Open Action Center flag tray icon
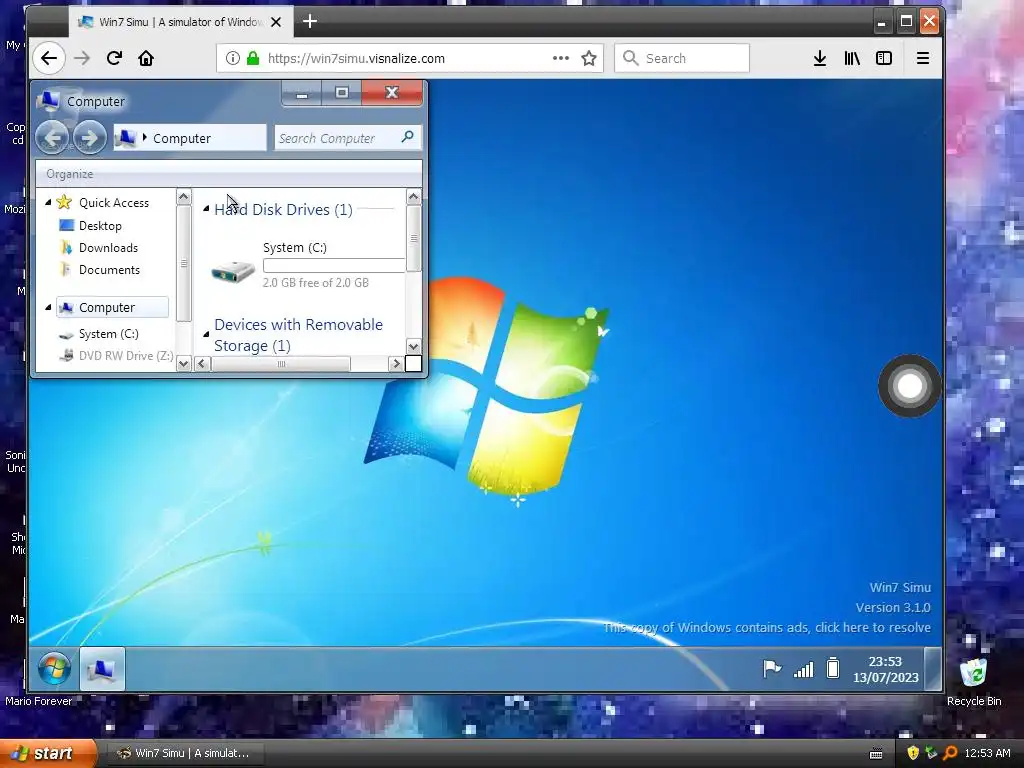1024x768 pixels. (x=772, y=669)
